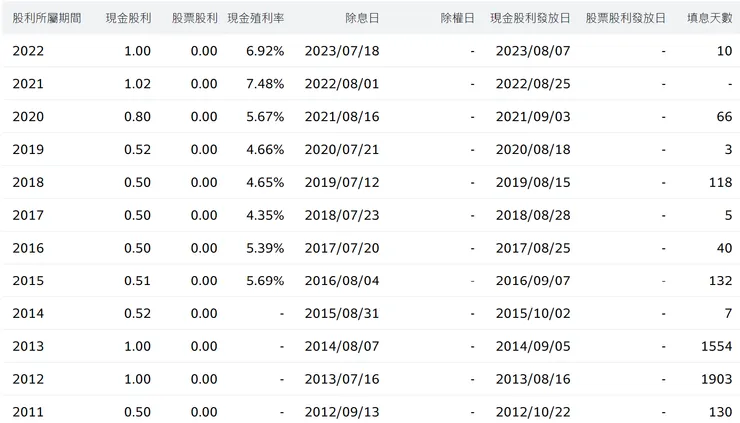Select the 2012 period cell
The height and width of the screenshot is (423, 740).
(x=28, y=379)
